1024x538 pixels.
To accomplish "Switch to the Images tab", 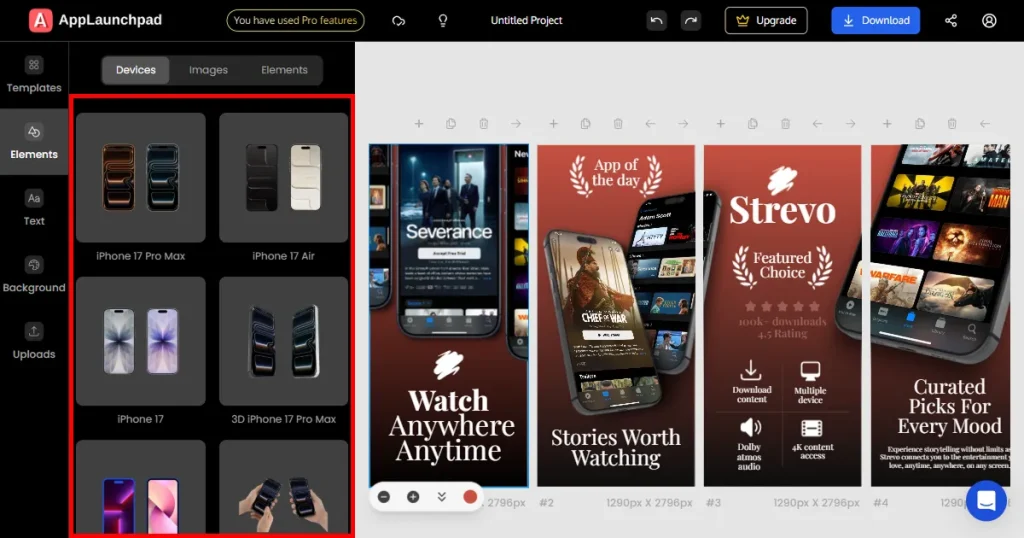I will 208,70.
